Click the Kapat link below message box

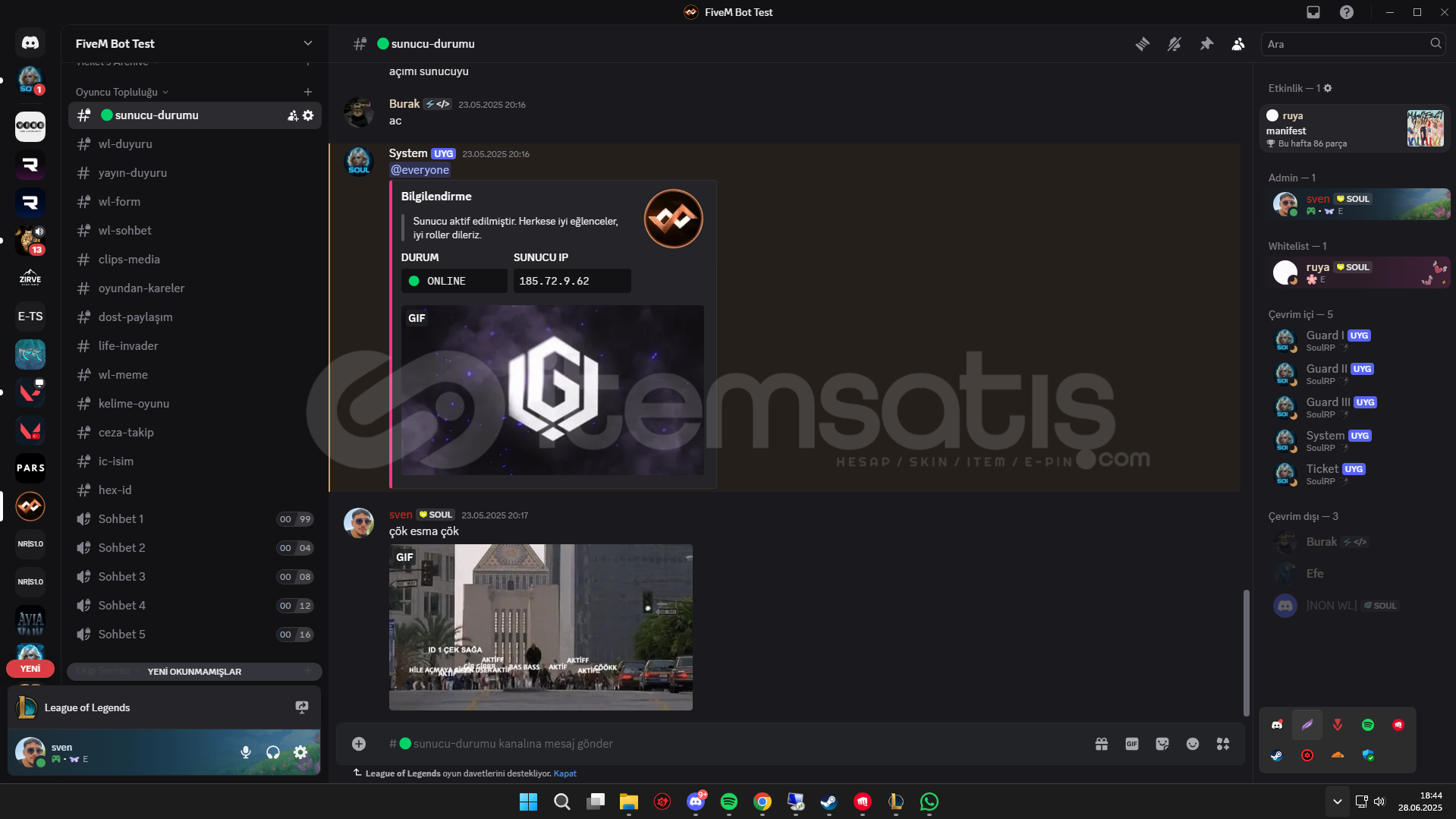[564, 773]
